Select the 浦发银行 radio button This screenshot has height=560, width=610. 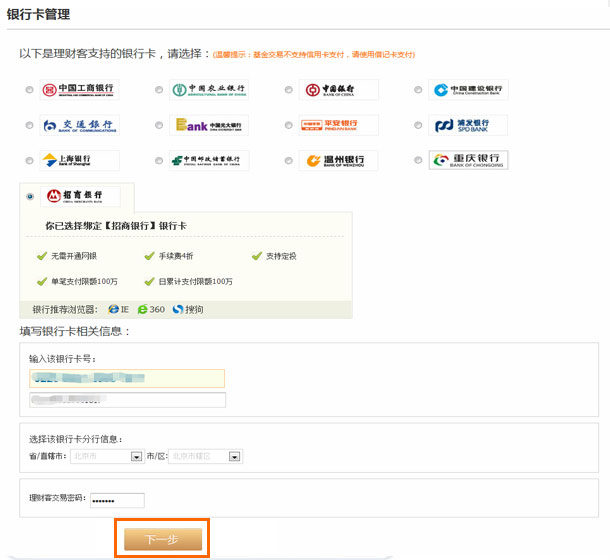[x=418, y=125]
